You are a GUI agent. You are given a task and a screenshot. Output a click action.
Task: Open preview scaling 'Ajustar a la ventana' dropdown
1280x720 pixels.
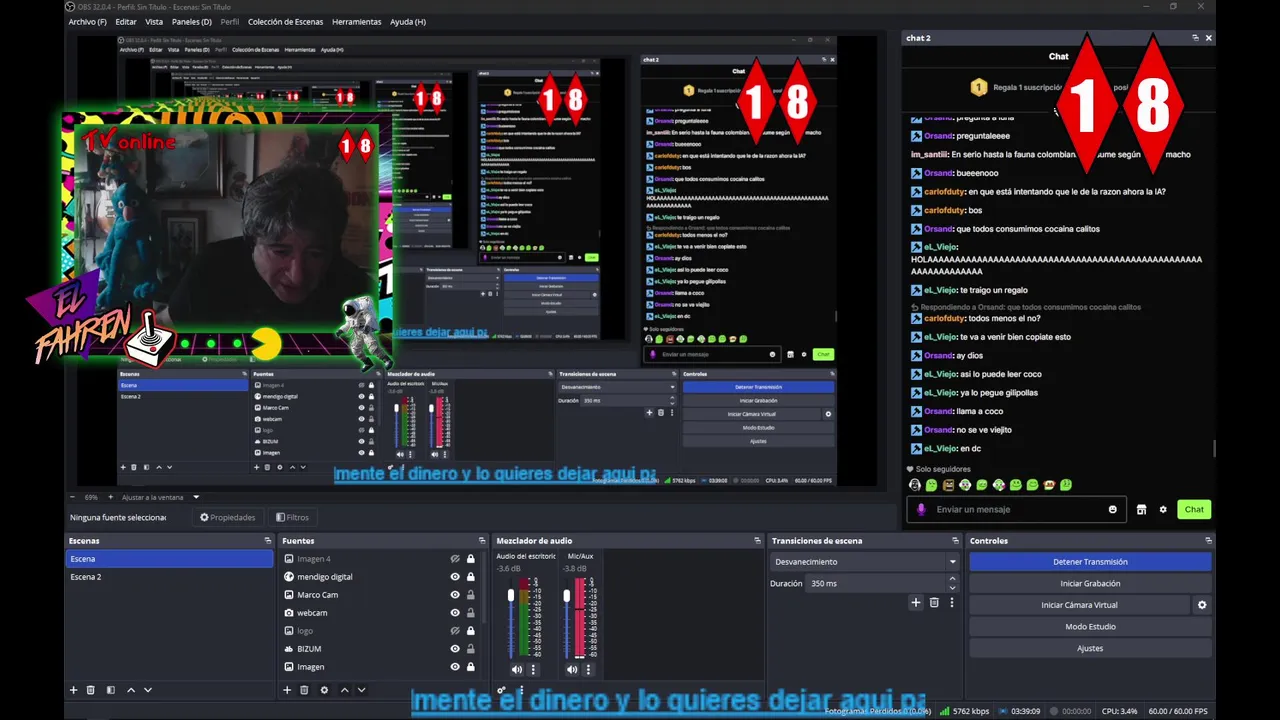tap(161, 497)
